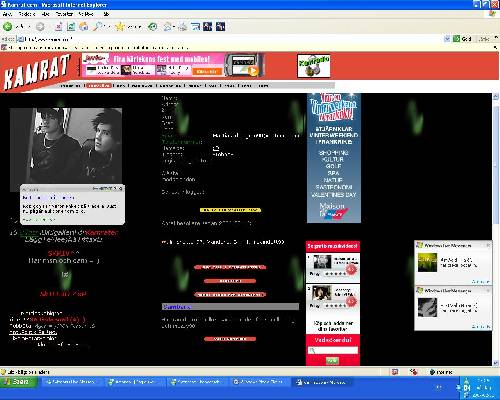
Task: Click the first site navigation link
Action: coord(71,86)
